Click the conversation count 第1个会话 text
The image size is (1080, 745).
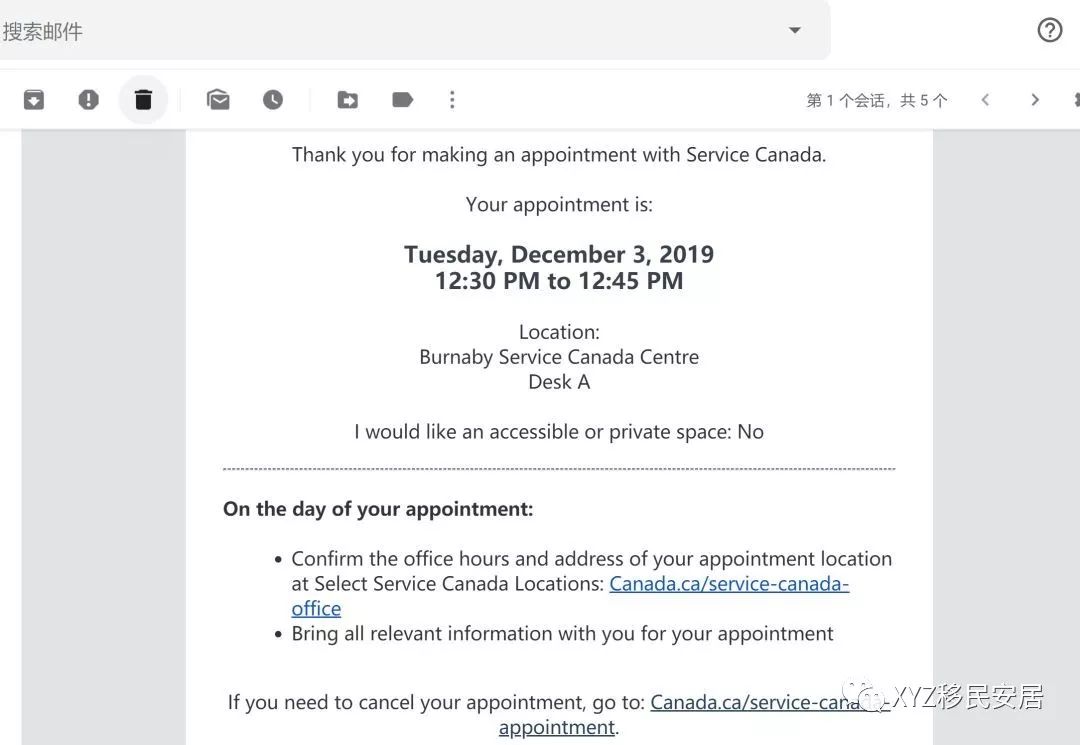[x=877, y=101]
